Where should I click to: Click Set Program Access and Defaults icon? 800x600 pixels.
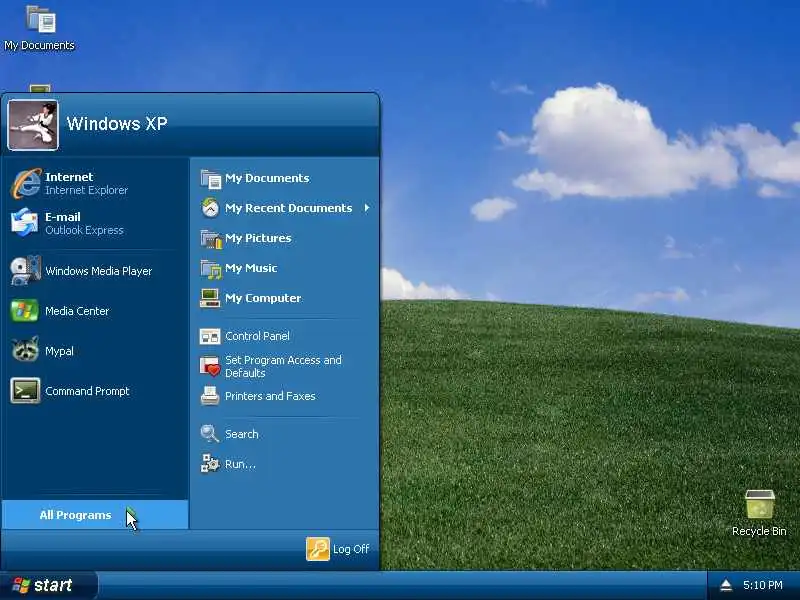[210, 366]
